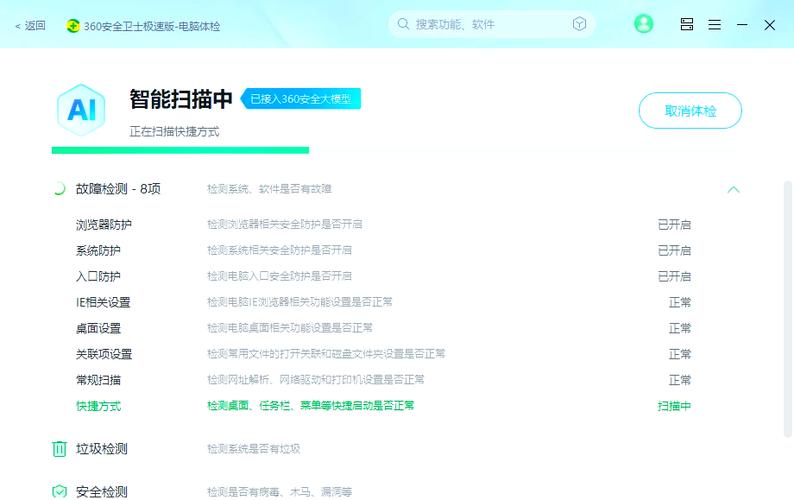Select the 故障检测 - 8项 header
The image size is (794, 500).
point(118,189)
